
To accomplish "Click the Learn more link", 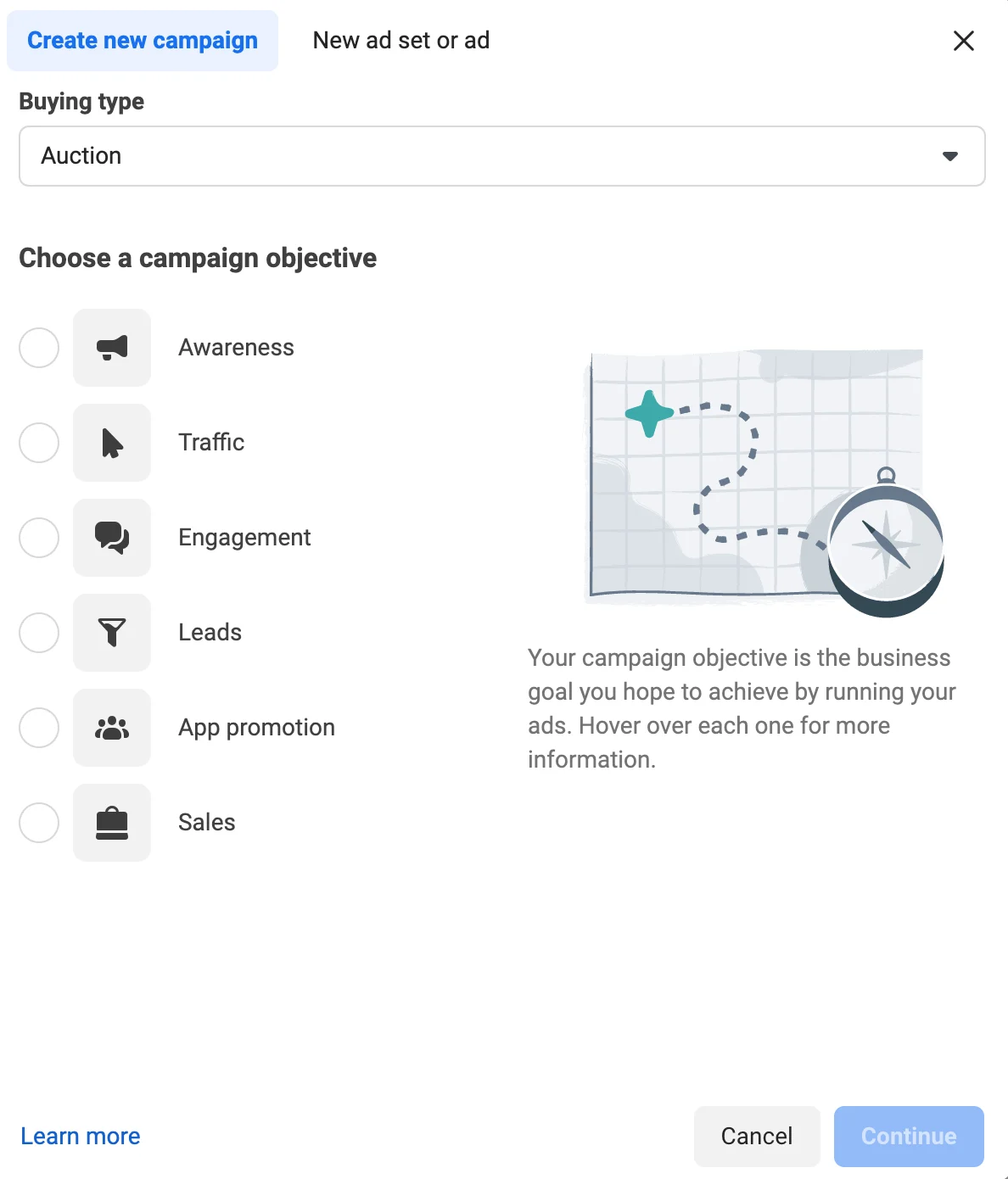I will point(80,1135).
